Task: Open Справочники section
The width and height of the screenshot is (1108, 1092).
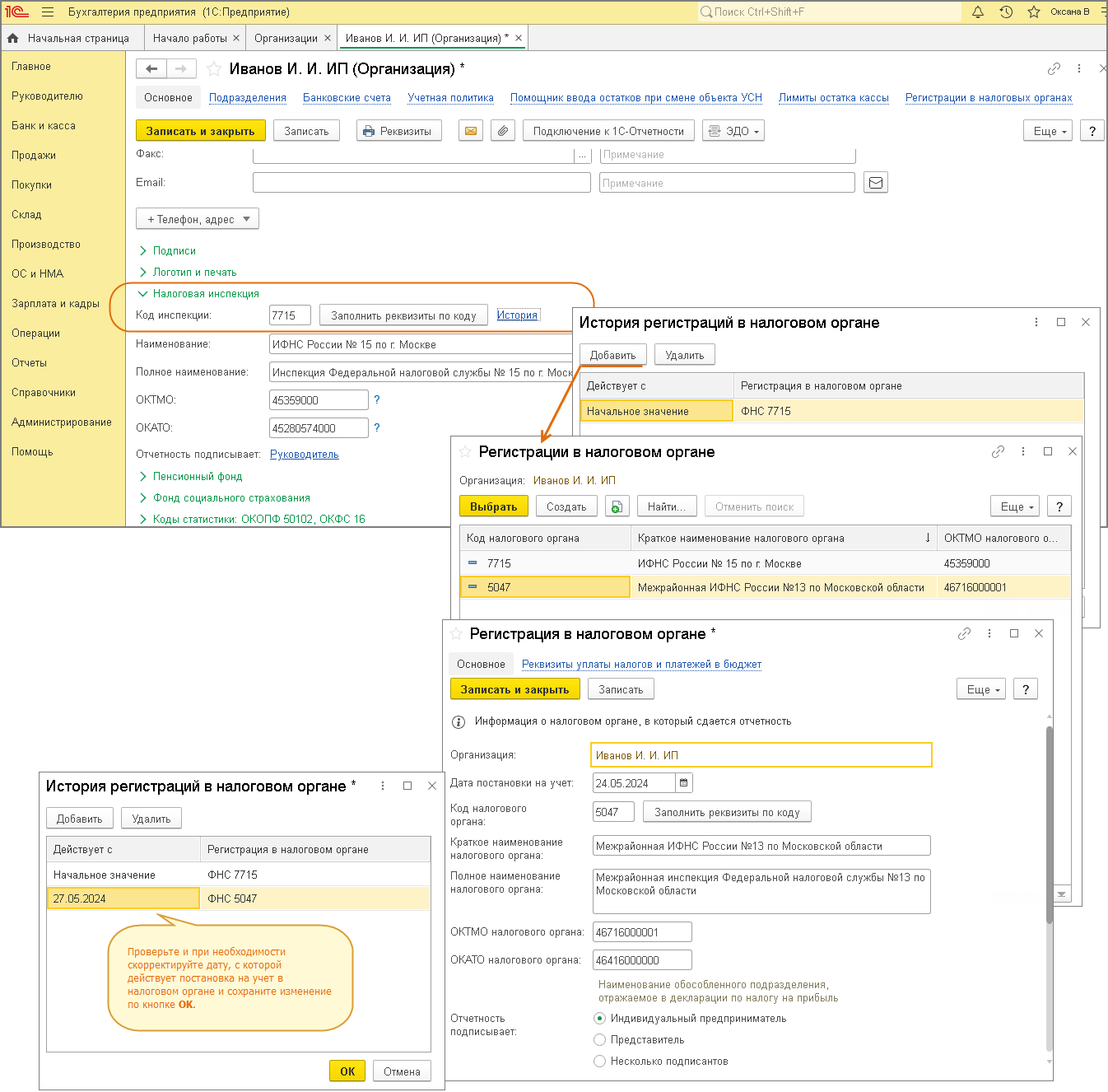Action: tap(44, 392)
